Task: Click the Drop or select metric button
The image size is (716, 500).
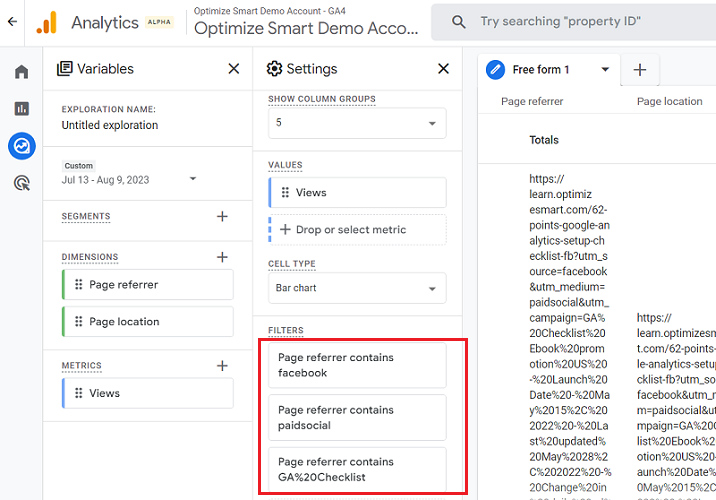Action: coord(357,229)
